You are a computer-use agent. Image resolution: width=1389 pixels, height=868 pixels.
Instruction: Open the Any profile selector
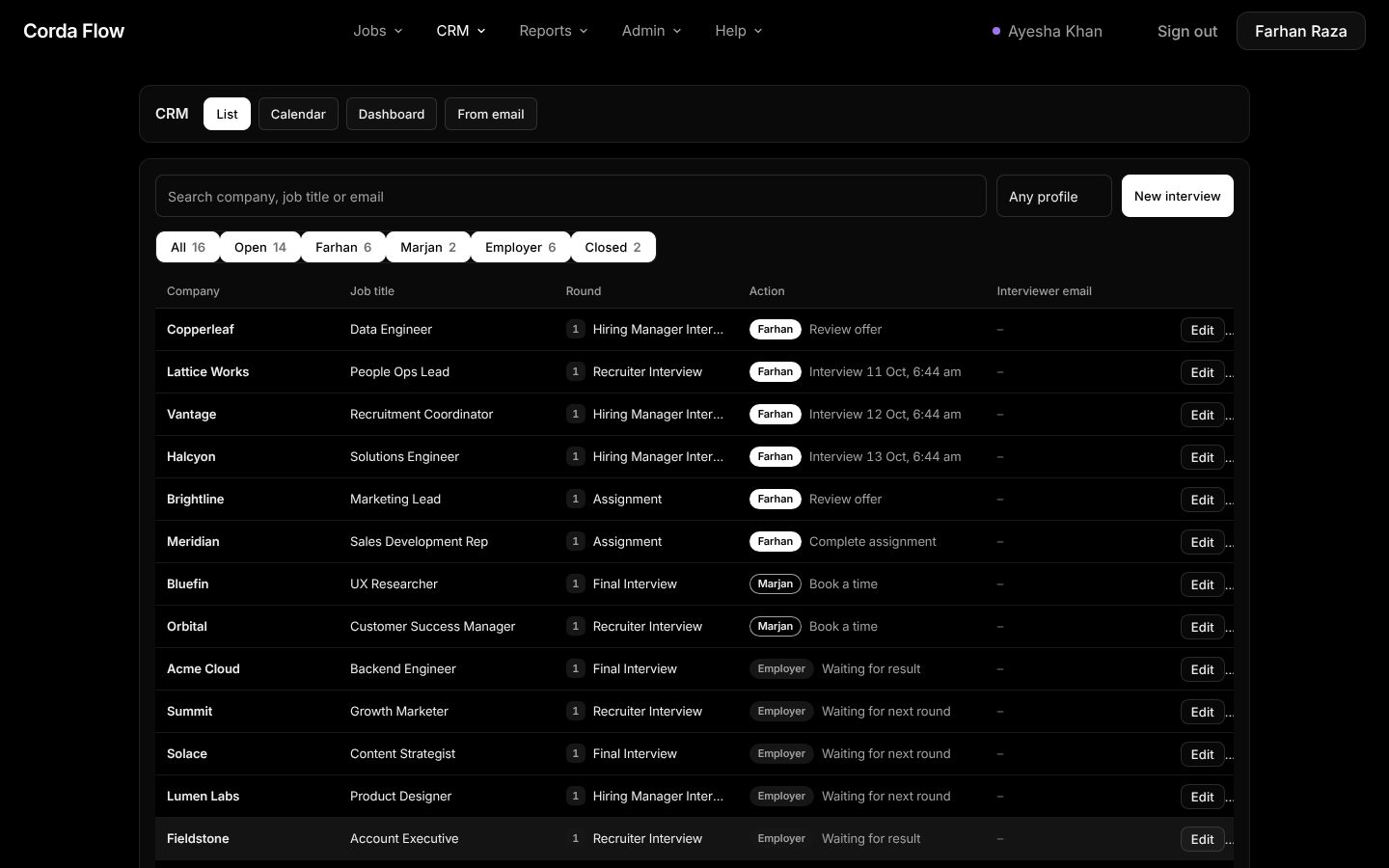[x=1053, y=196]
